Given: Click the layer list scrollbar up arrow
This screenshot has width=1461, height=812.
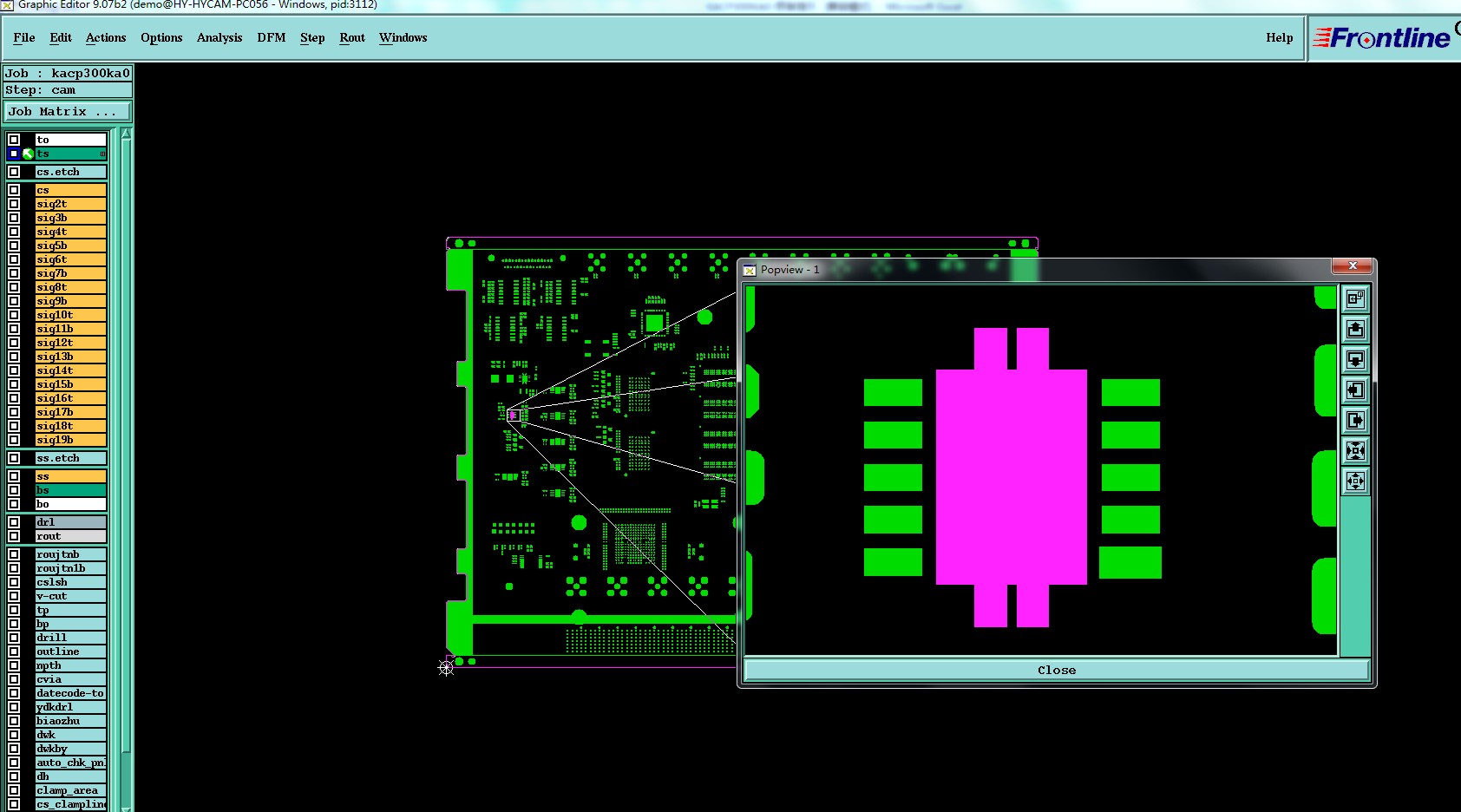Looking at the screenshot, I should [127, 134].
